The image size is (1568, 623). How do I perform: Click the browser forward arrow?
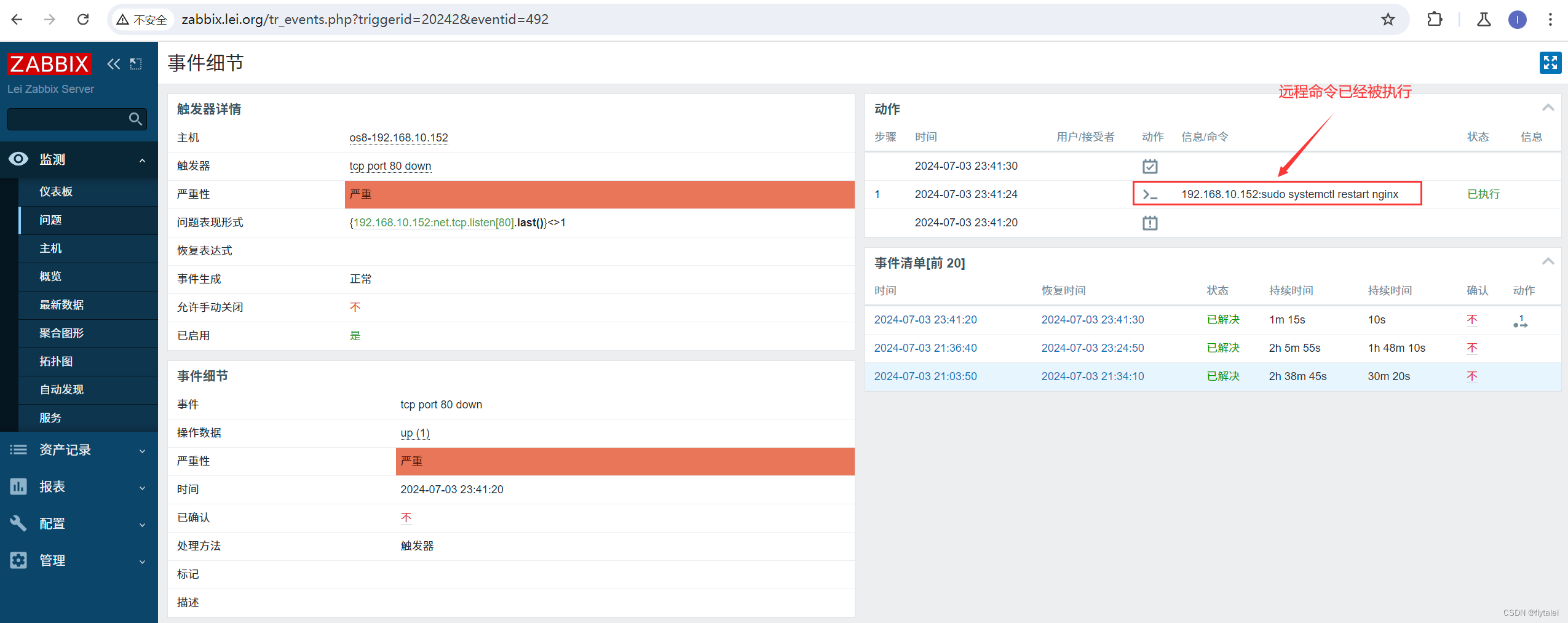click(x=50, y=20)
